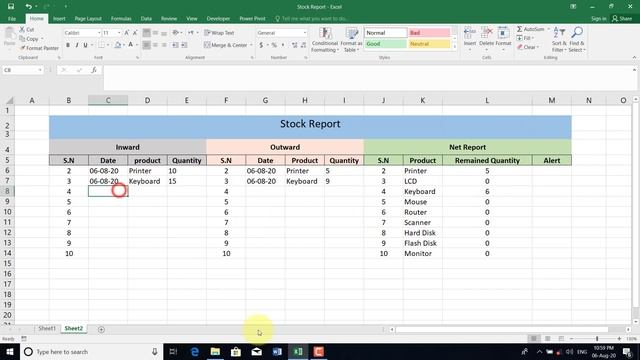Toggle Underline formatting
This screenshot has height=360, width=640.
85,45
